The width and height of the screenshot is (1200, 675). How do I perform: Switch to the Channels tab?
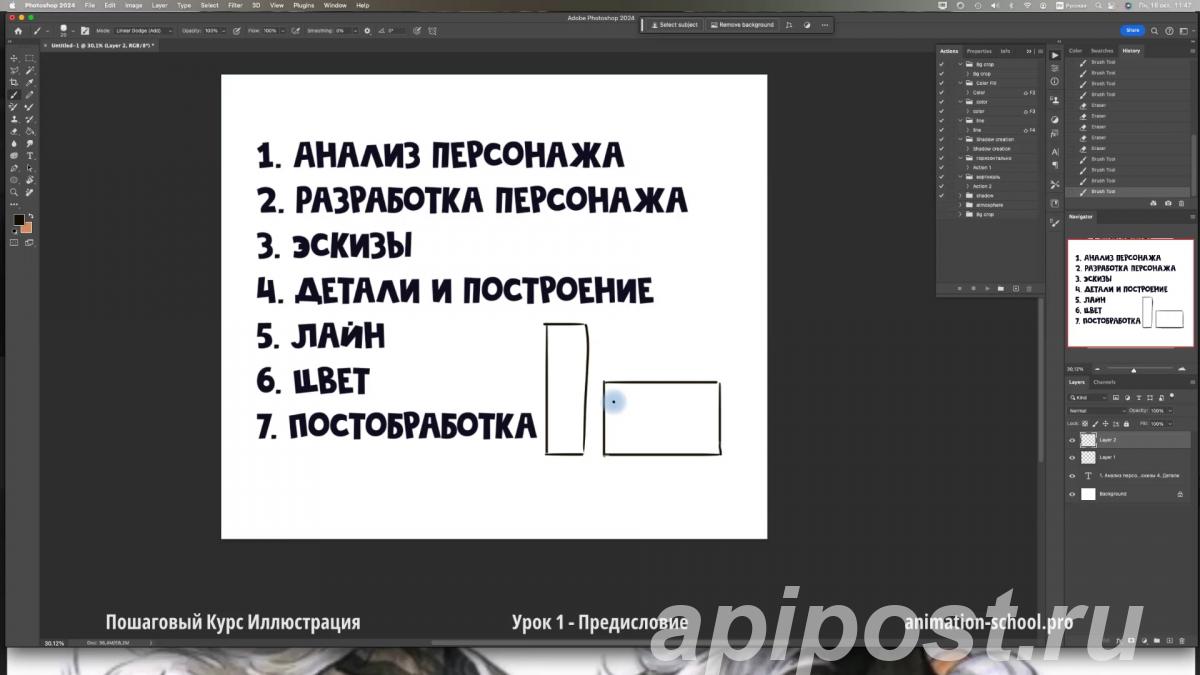pyautogui.click(x=1104, y=382)
